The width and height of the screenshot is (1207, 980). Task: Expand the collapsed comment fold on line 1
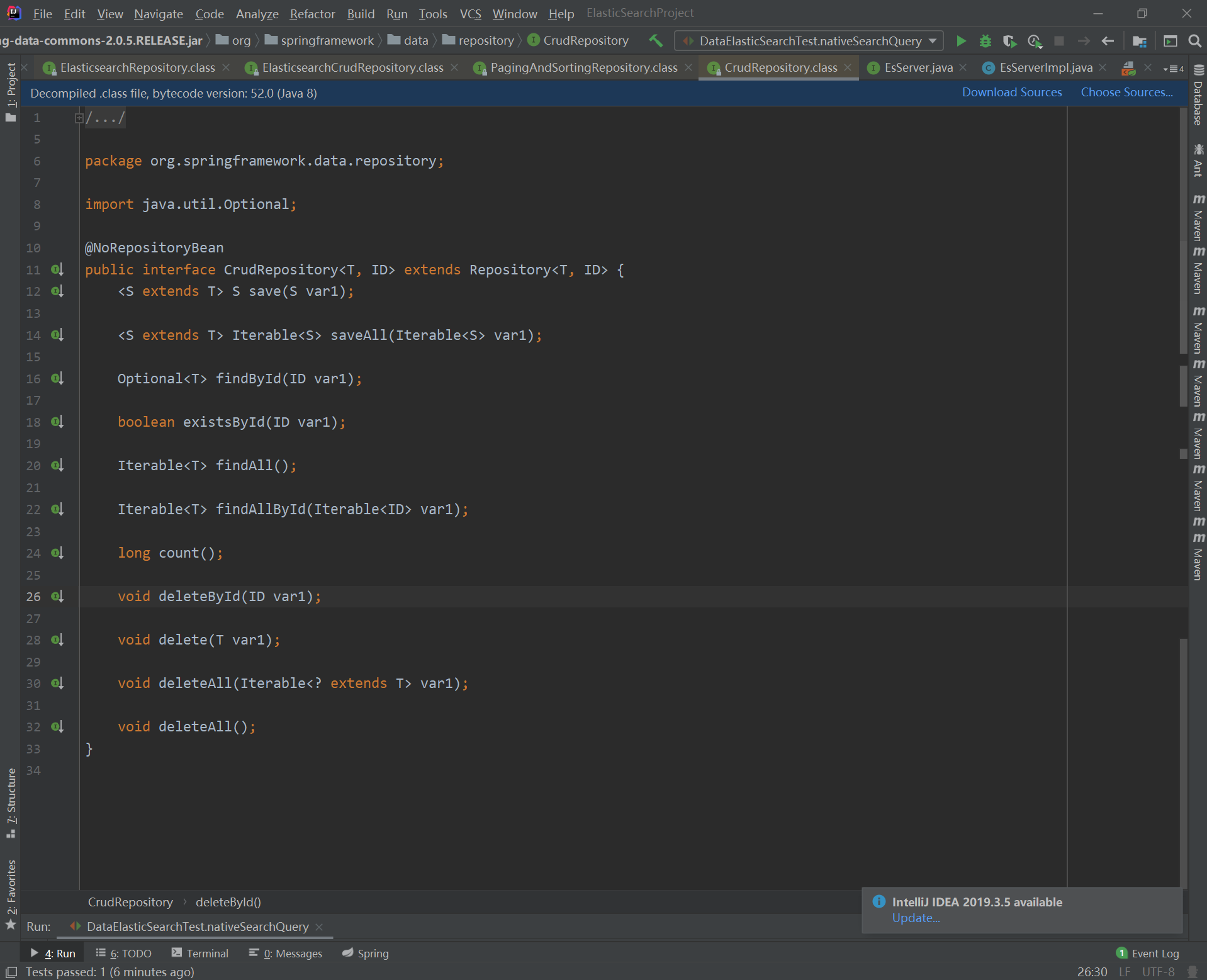tap(79, 118)
